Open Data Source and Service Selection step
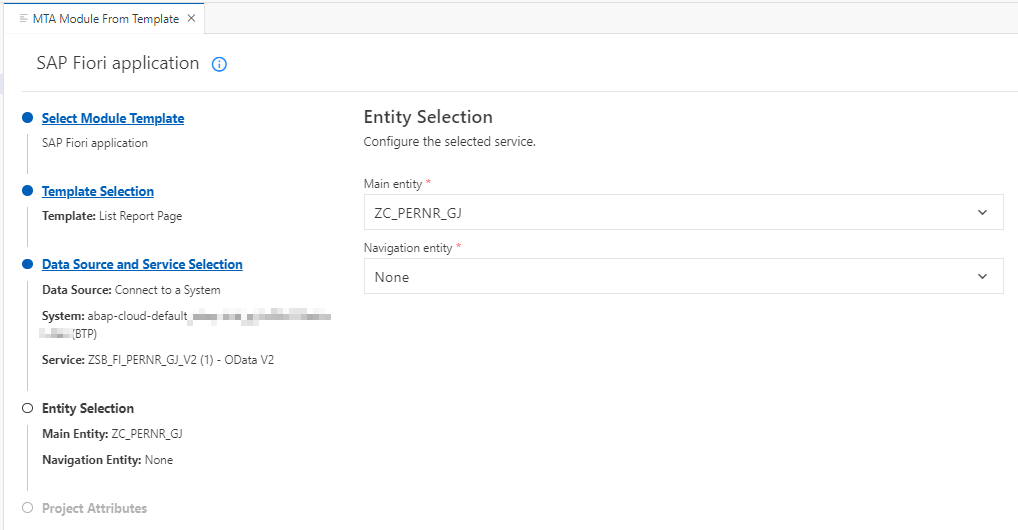This screenshot has height=530, width=1018. coord(142,264)
